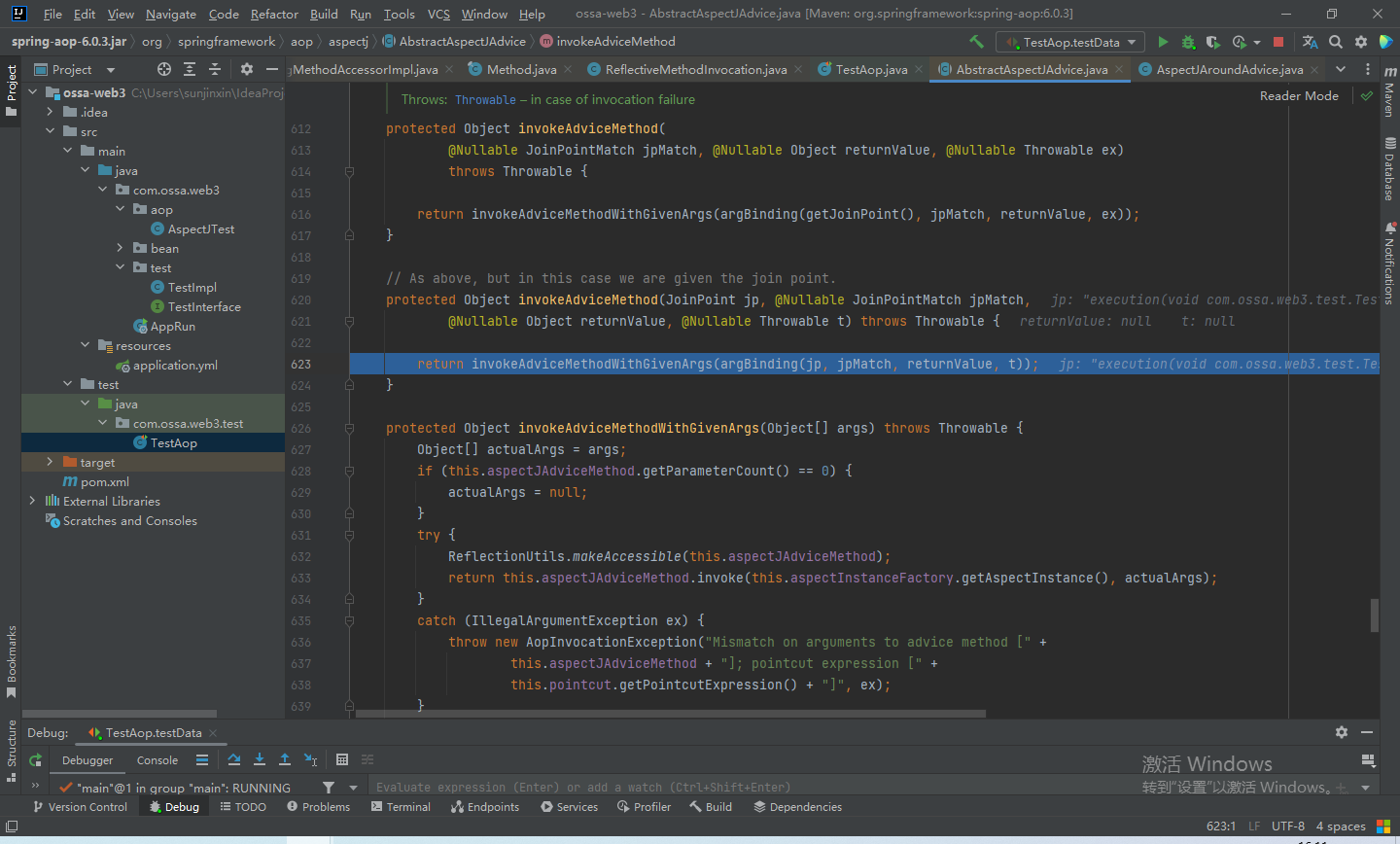Viewport: 1400px width, 844px height.
Task: Rerun TestAop.testData in Debug panel
Action: [x=36, y=759]
